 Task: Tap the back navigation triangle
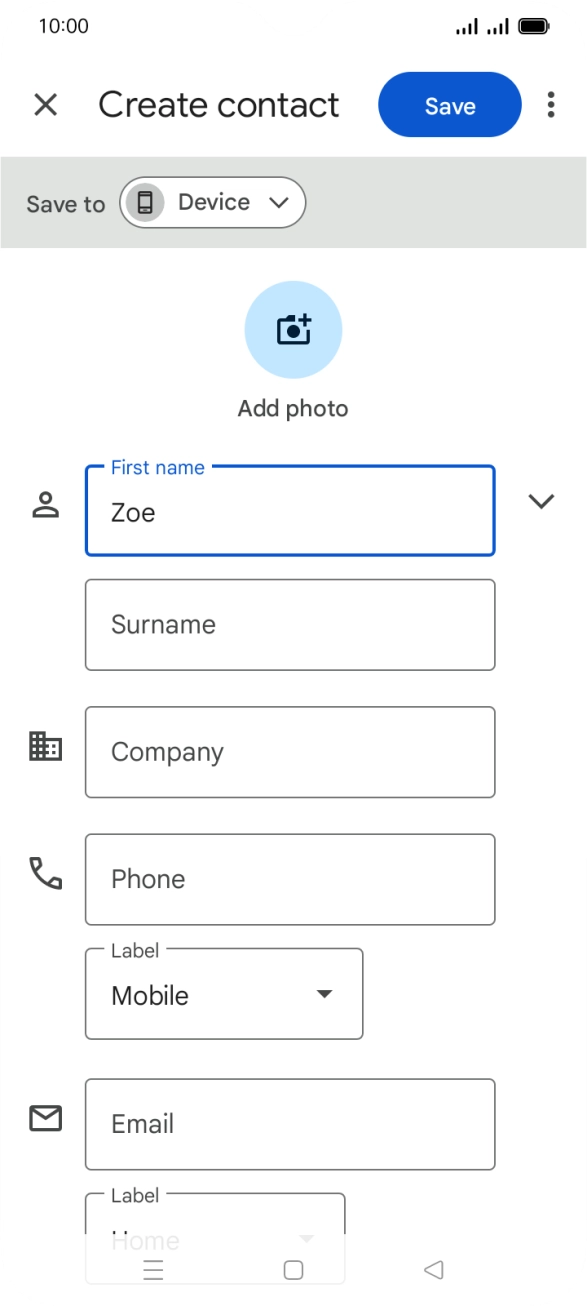[433, 1268]
